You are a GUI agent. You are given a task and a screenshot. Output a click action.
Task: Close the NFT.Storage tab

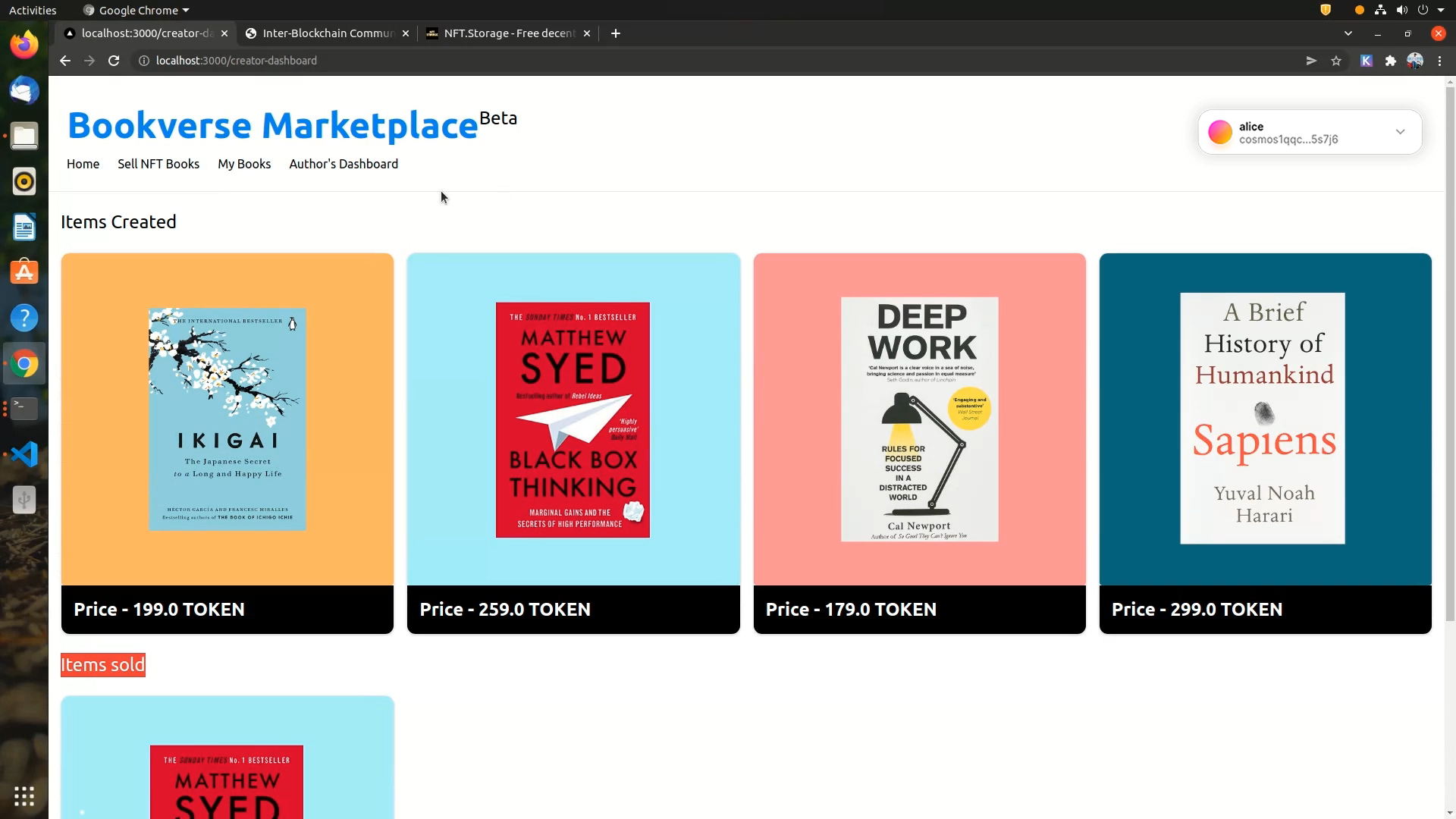(587, 33)
